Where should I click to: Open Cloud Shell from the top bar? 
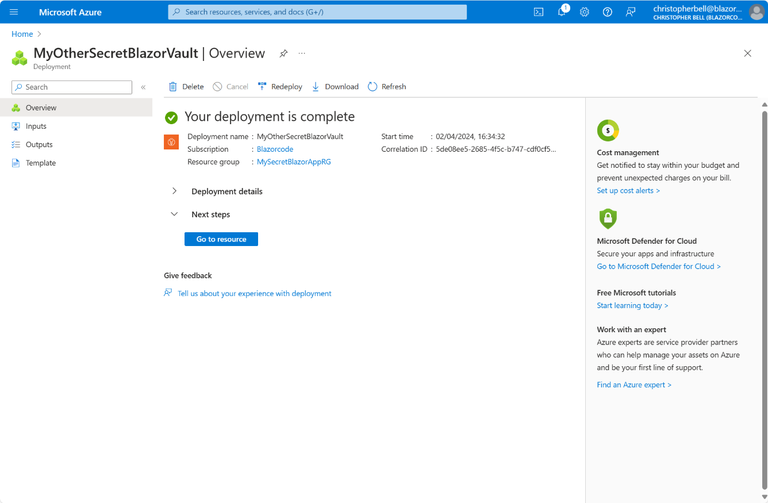pyautogui.click(x=538, y=12)
